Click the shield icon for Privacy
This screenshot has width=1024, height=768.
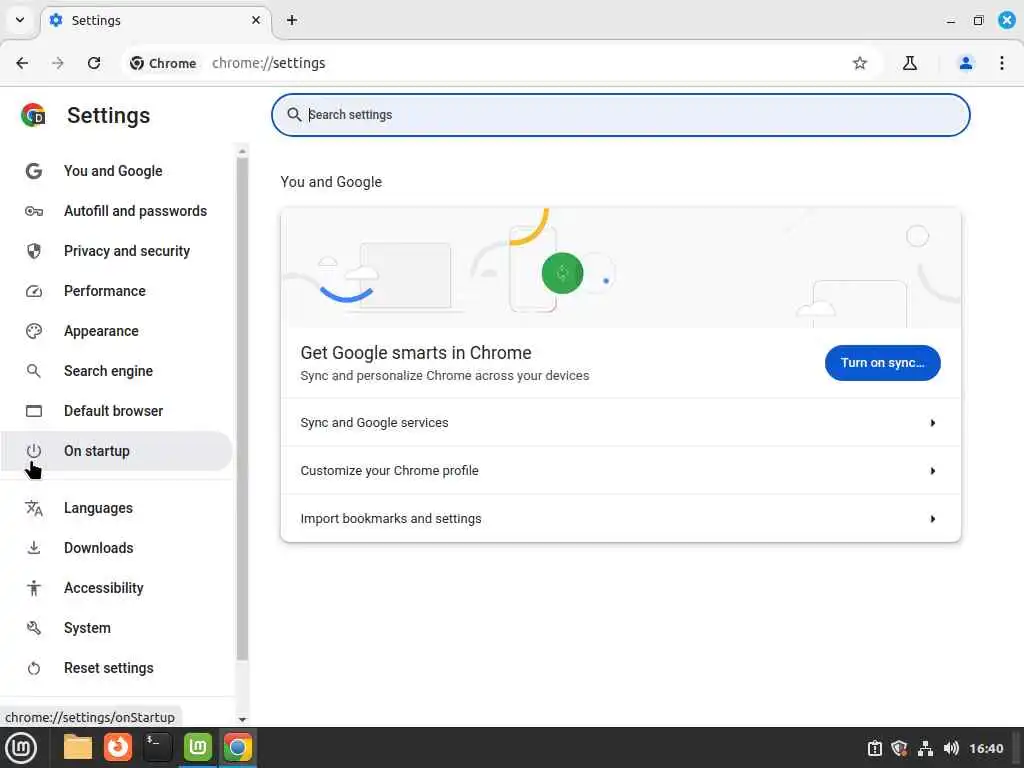(34, 251)
